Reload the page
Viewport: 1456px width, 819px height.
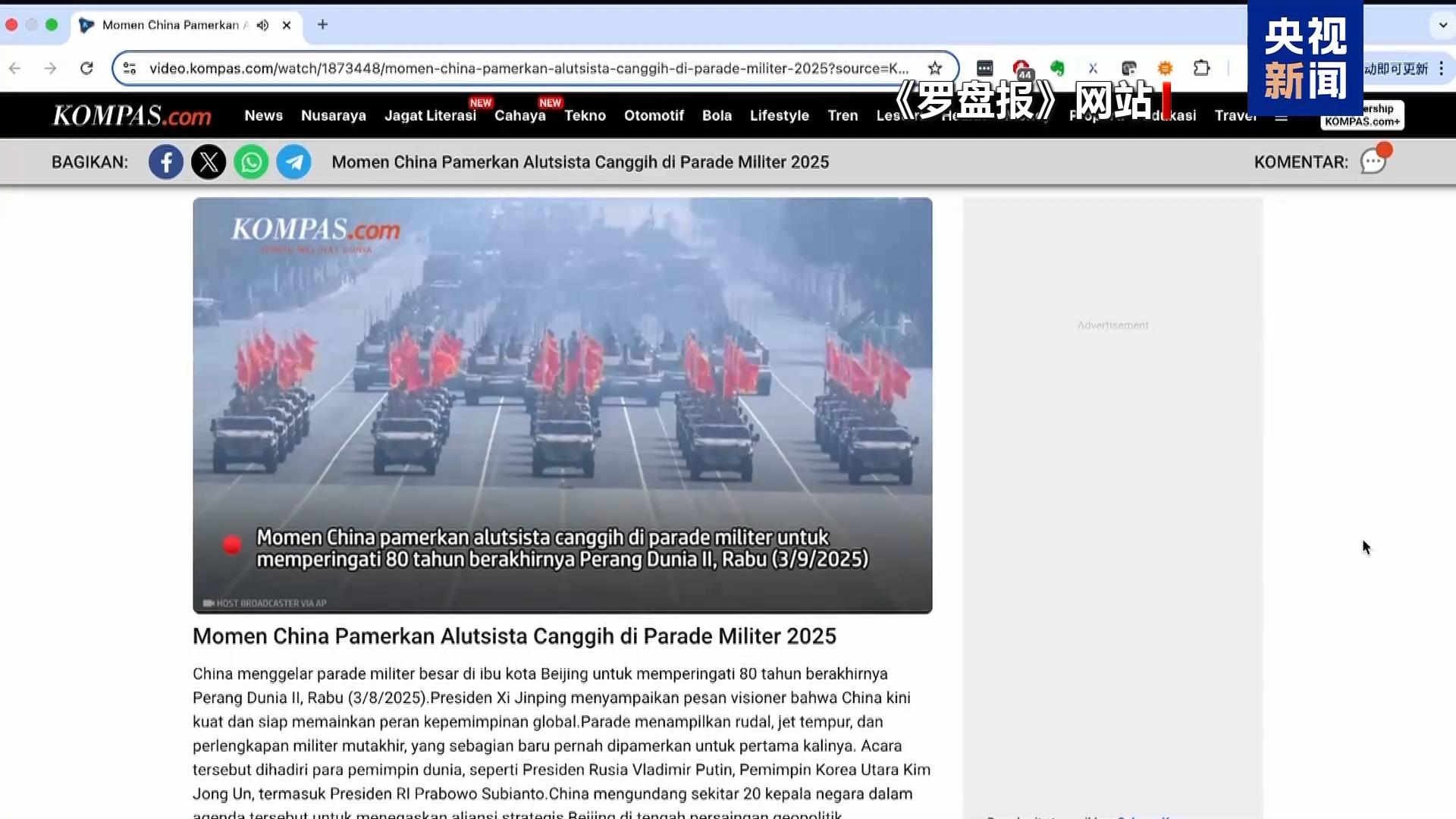click(x=86, y=68)
